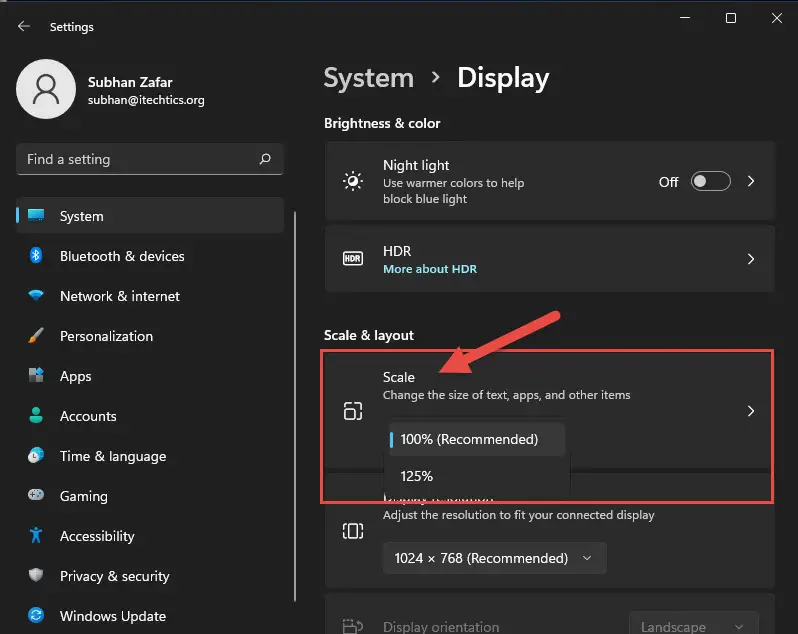Open Bluetooth & devices settings
Screen dimensions: 798x634
click(150, 256)
